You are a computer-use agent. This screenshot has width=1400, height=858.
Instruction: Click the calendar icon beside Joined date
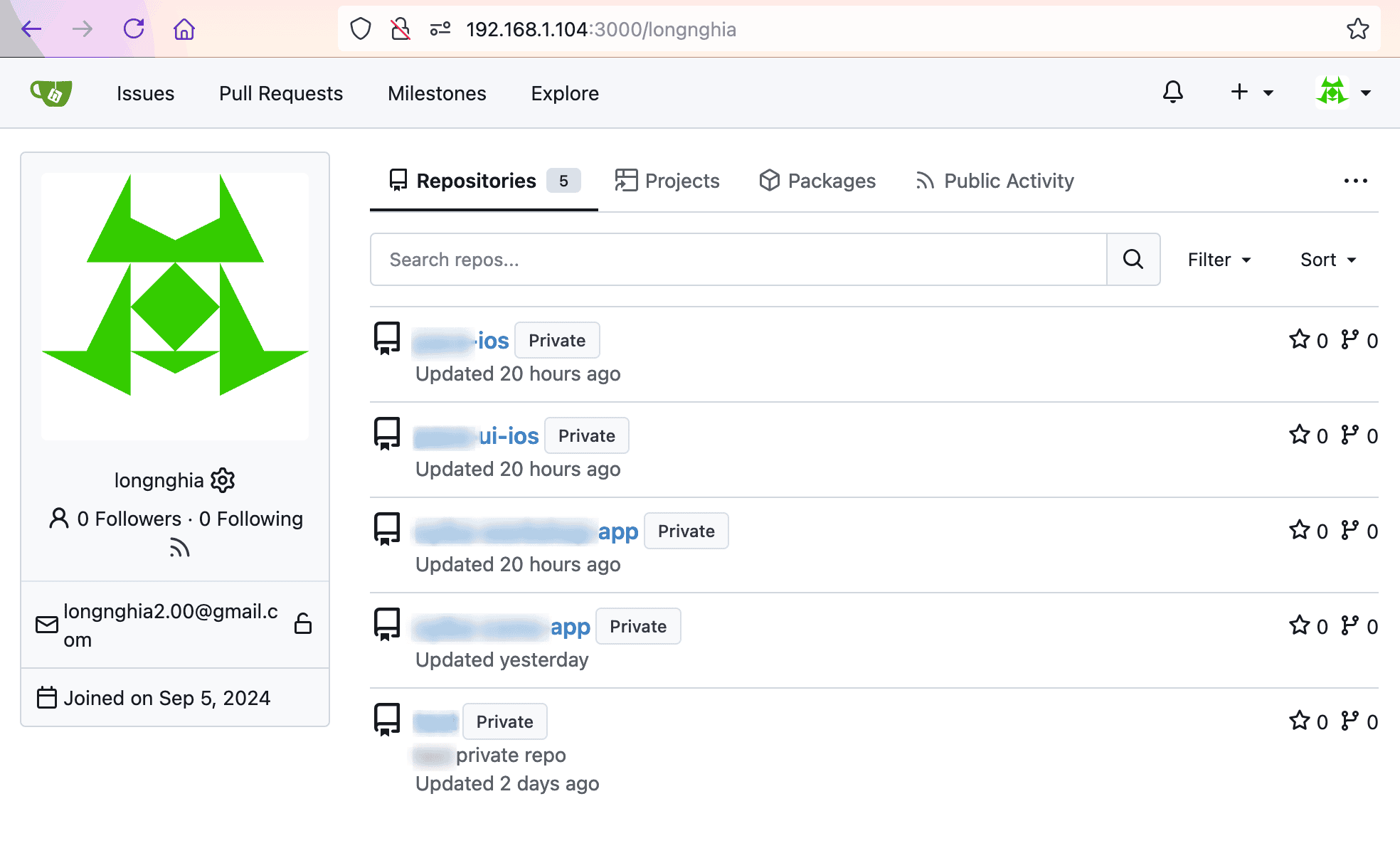(47, 698)
